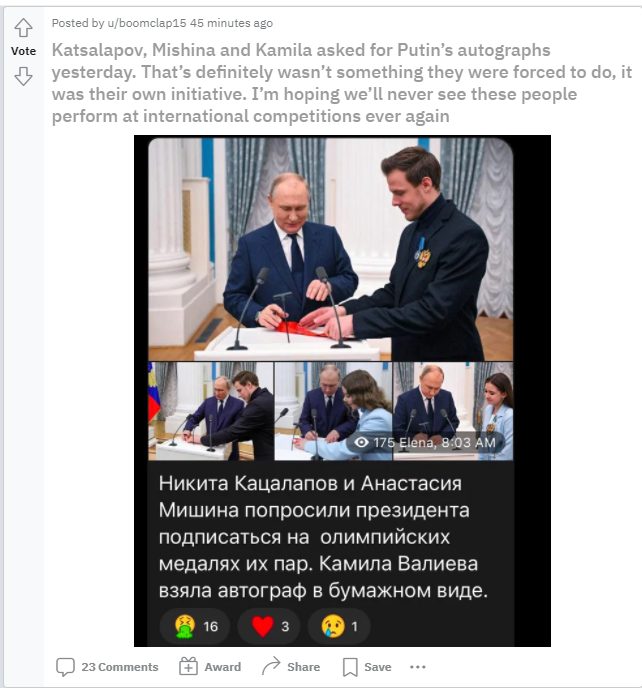Click the Share arrow icon
Viewport: 642px width, 688px height.
(271, 666)
